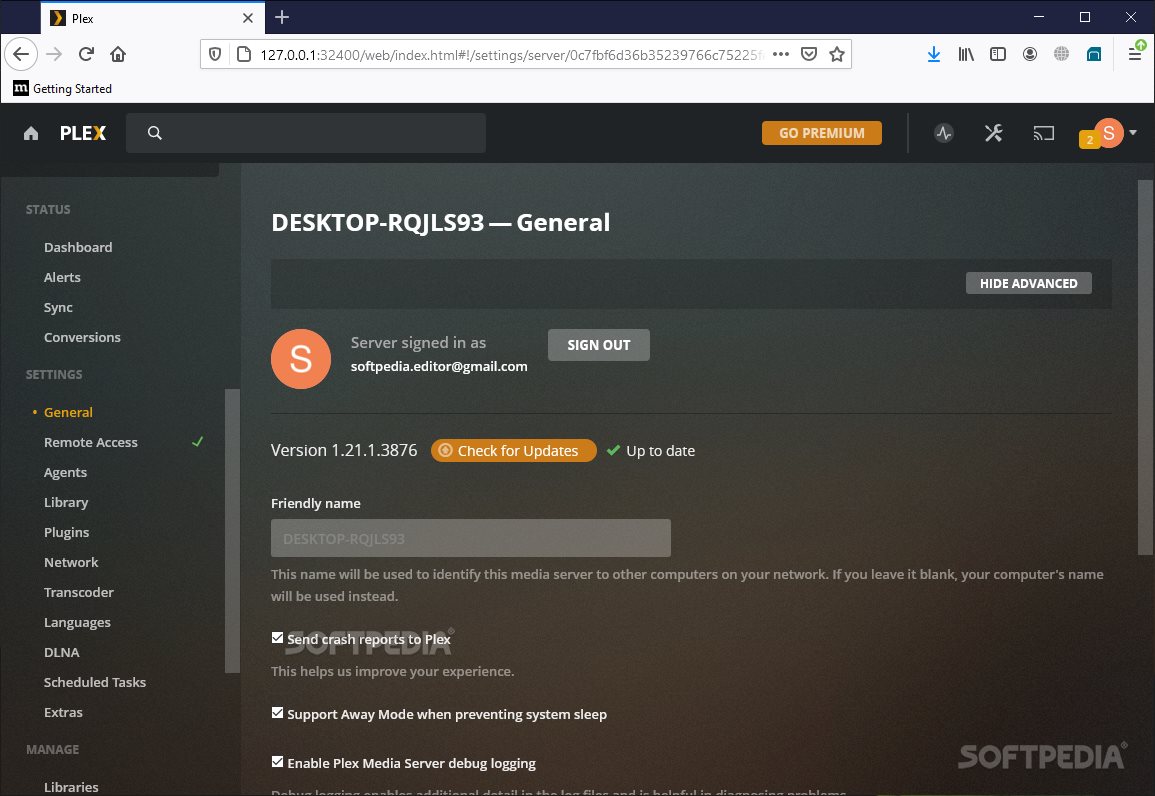Click the tracking protection shield icon

[x=215, y=54]
